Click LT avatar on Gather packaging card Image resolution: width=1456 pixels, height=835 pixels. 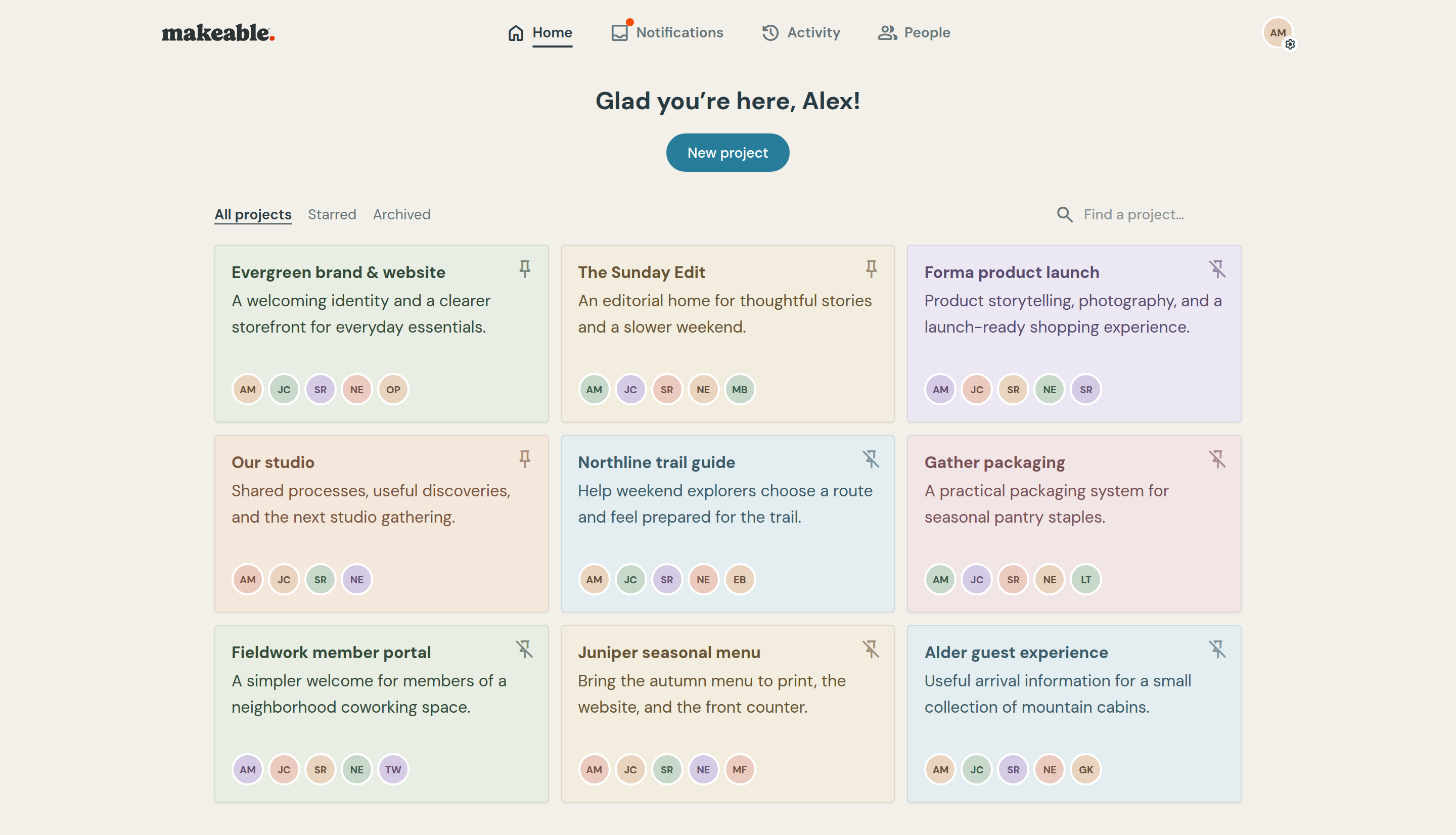pyautogui.click(x=1086, y=579)
